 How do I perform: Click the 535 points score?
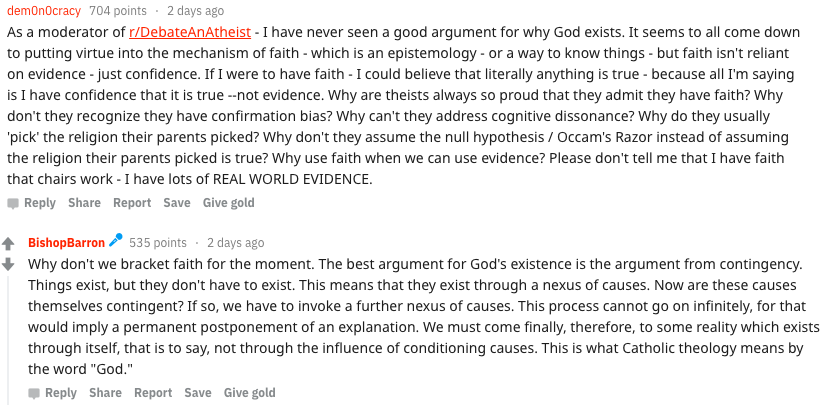click(158, 243)
